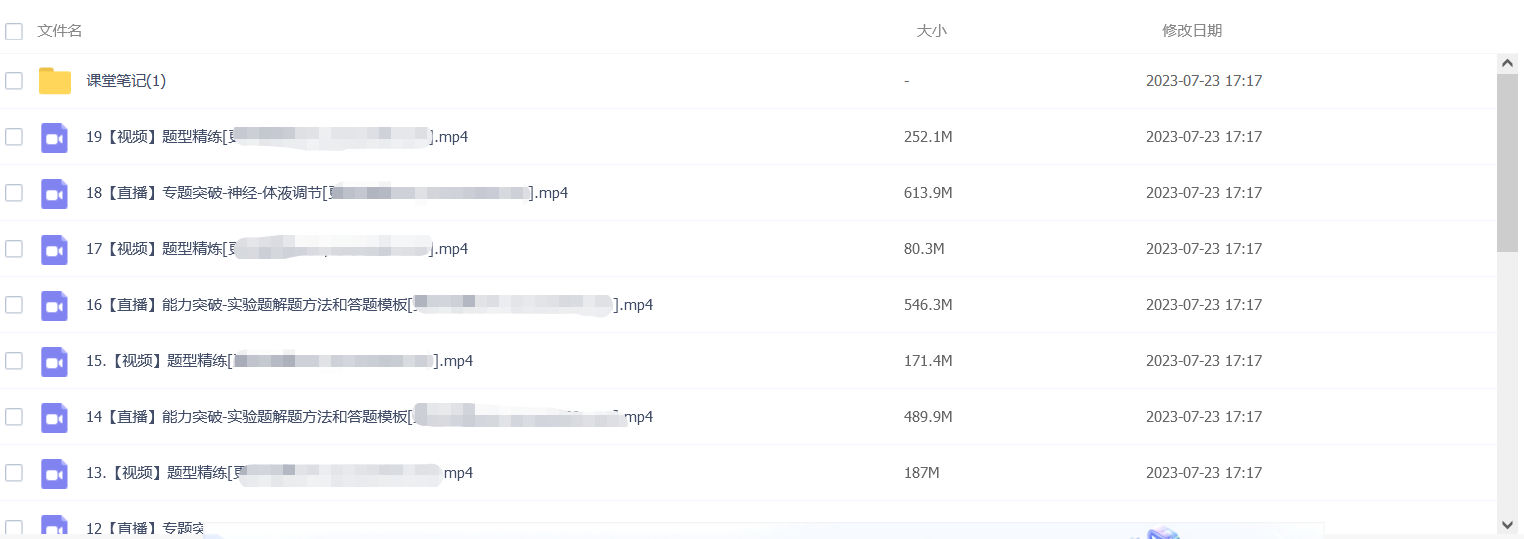Click video icon of file 14 能力突破
The height and width of the screenshot is (539, 1524).
54,417
